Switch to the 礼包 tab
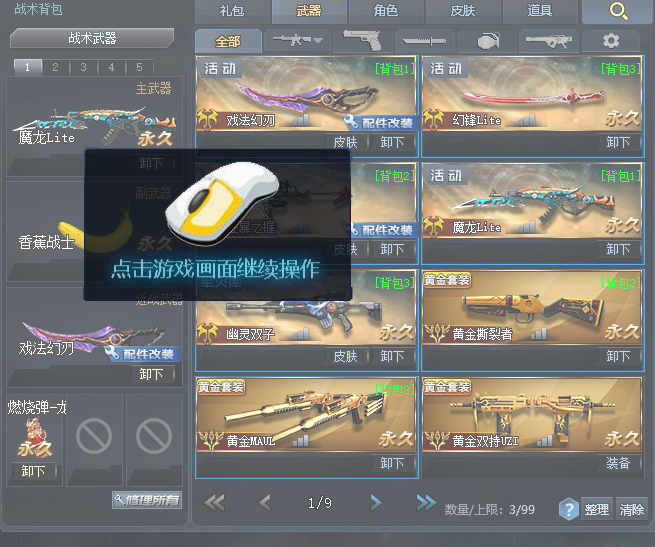Viewport: 655px width, 547px height. tap(232, 11)
